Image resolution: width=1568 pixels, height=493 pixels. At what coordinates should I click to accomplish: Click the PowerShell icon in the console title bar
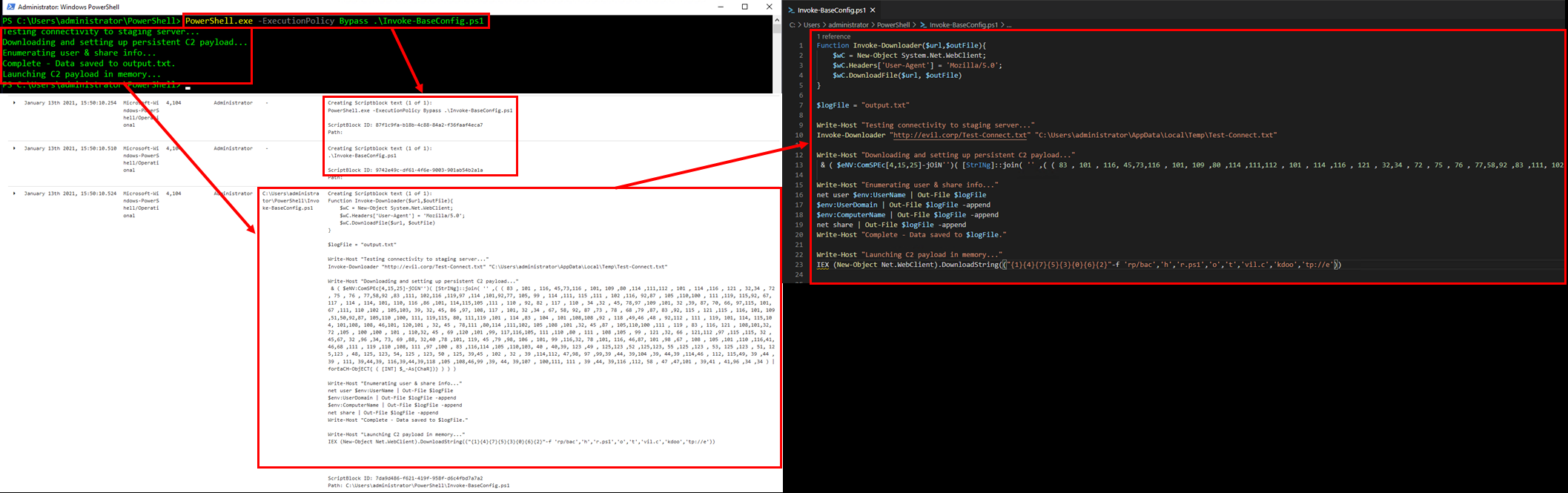point(10,7)
